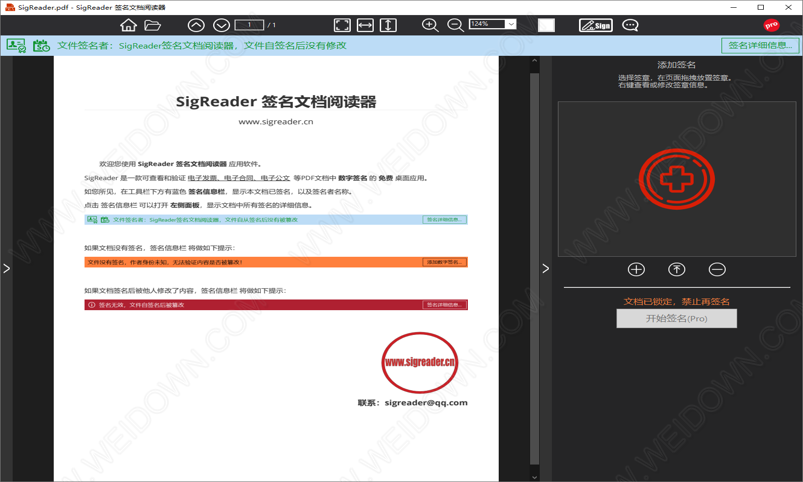Switch to full screen view icon
This screenshot has width=803, height=482.
[342, 25]
